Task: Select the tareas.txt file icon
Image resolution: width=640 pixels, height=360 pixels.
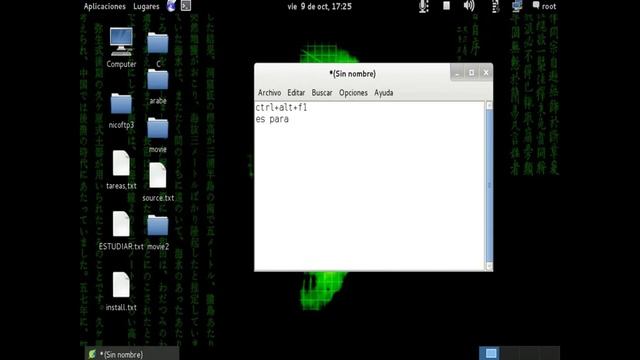Action: point(121,163)
